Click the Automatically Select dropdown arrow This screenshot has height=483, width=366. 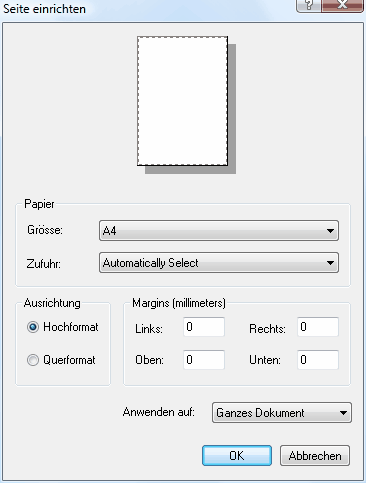[x=330, y=263]
